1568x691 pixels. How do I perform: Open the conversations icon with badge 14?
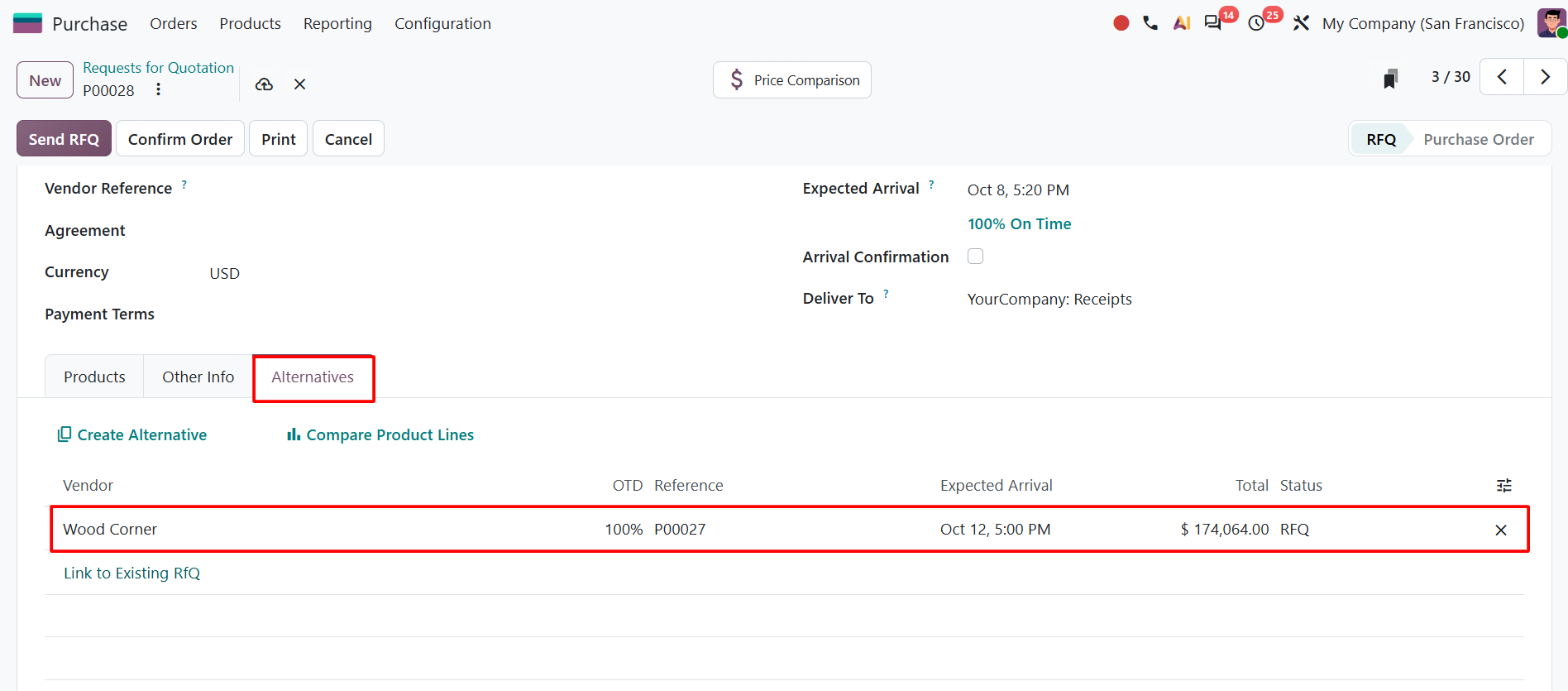pos(1213,23)
